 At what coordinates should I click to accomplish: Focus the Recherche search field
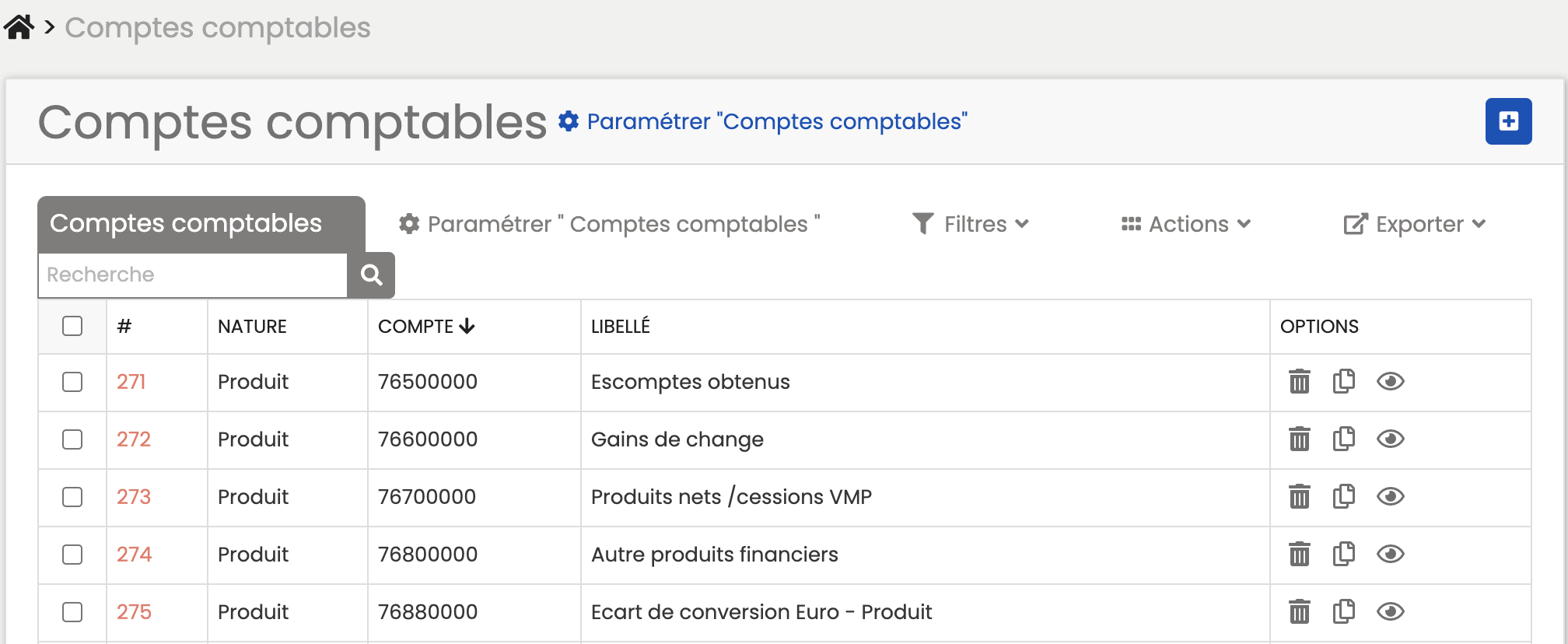coord(192,275)
